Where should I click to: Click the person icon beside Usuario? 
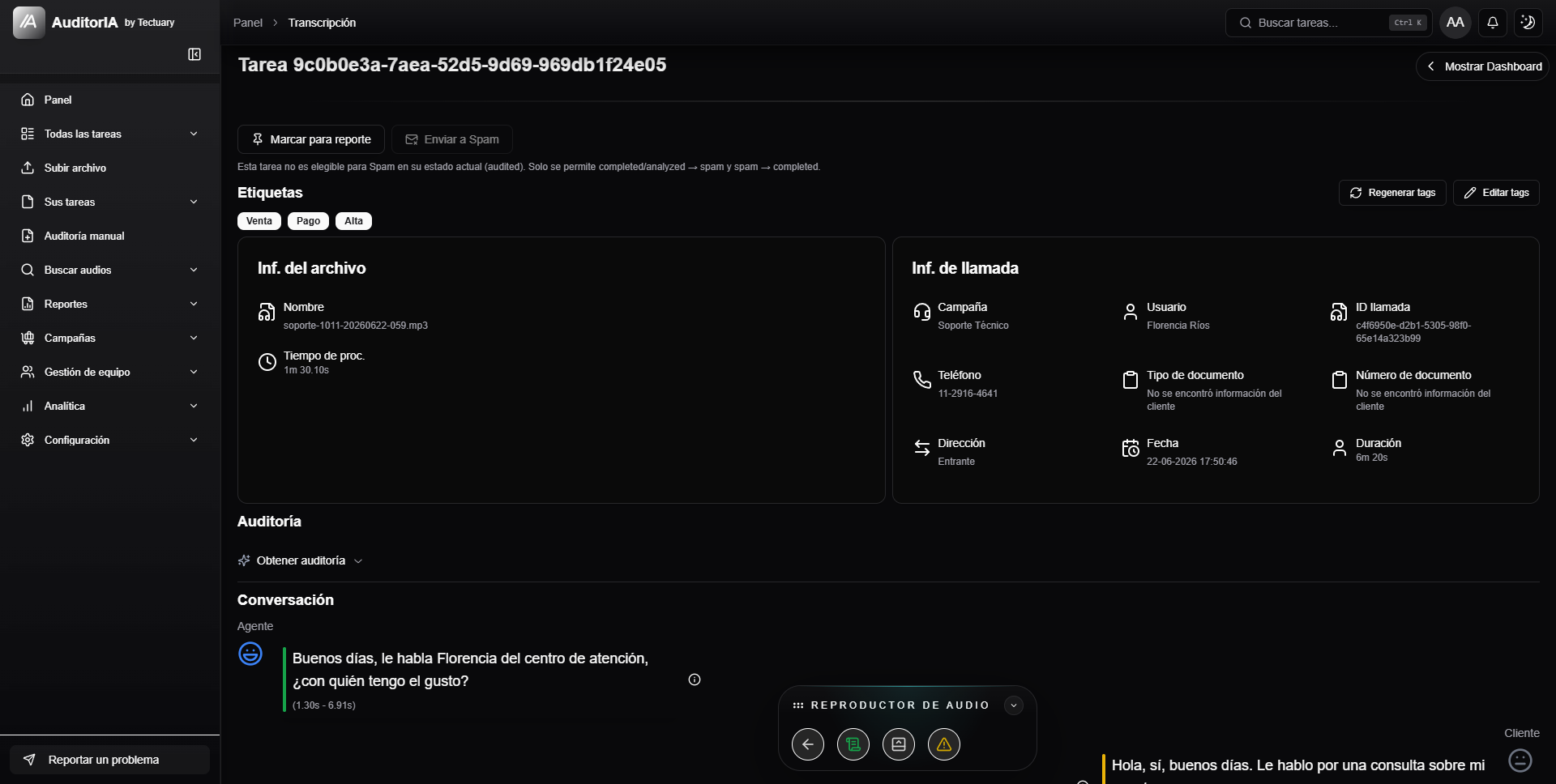[1131, 313]
